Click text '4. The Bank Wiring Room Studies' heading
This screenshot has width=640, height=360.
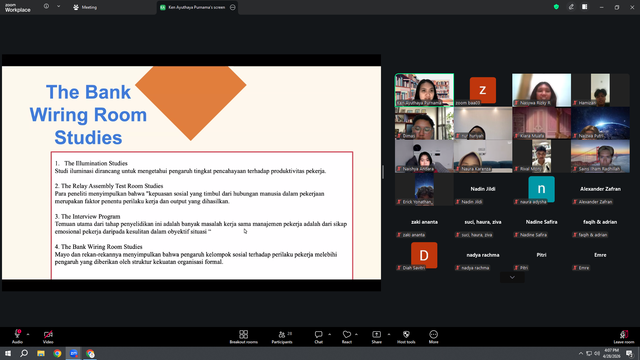98,247
